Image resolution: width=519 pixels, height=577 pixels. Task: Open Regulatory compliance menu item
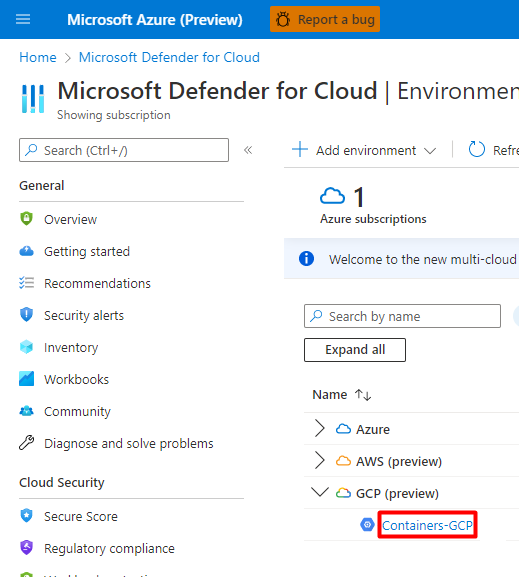tap(109, 548)
